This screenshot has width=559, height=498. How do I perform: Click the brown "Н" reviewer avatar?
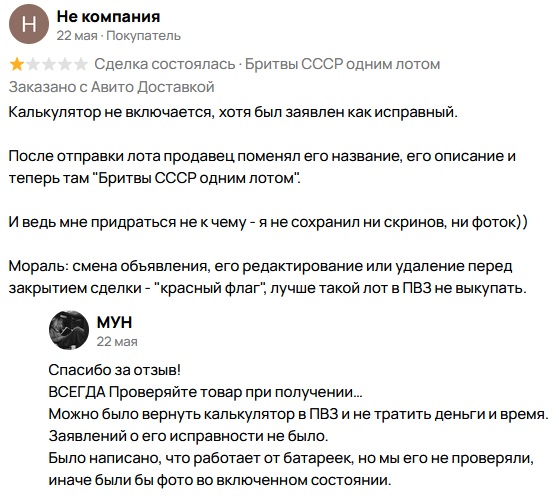[x=29, y=25]
